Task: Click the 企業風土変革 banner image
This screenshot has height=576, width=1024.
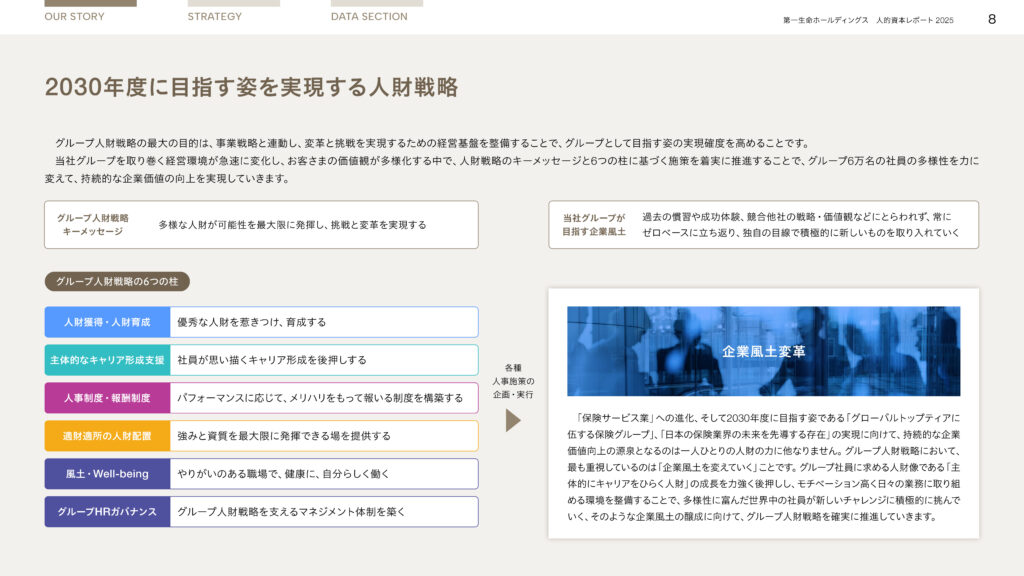Action: click(x=763, y=351)
